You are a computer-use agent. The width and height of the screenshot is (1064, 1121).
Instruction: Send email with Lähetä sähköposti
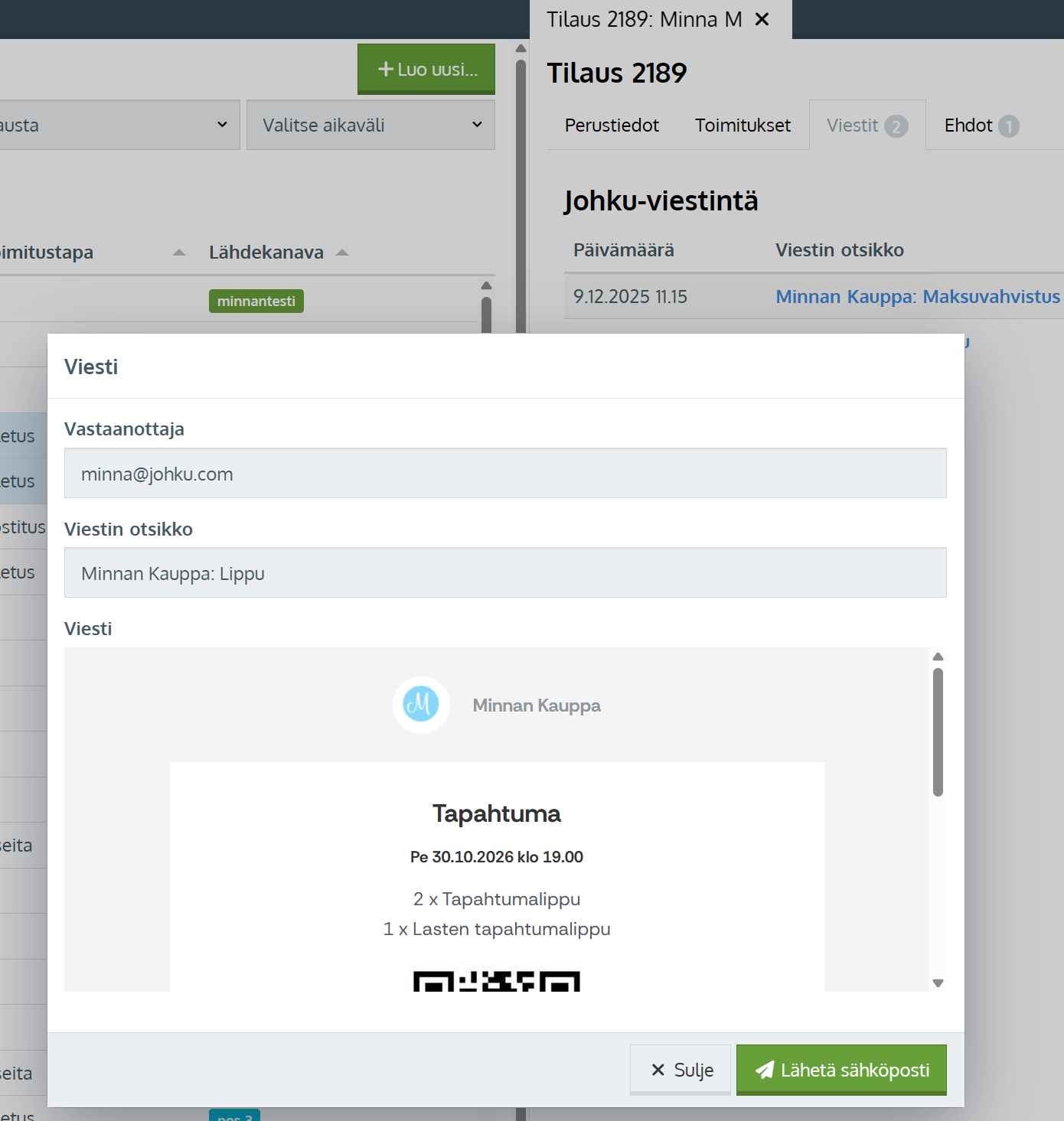click(840, 1070)
